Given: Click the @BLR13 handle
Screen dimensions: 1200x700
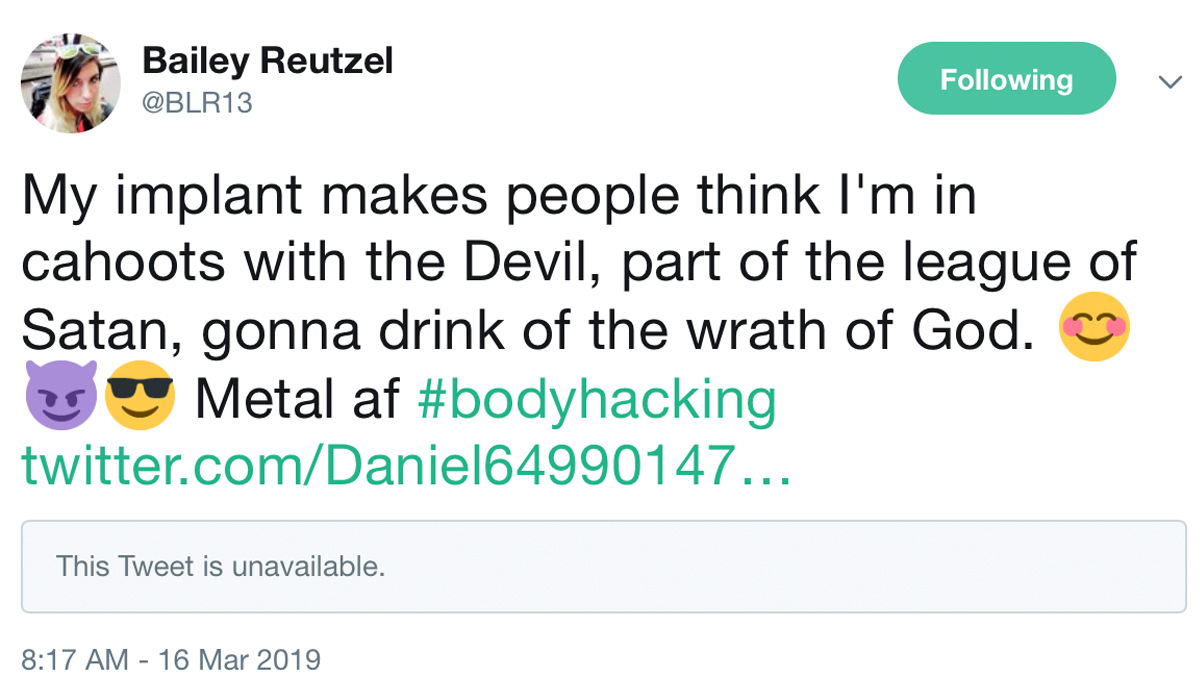Looking at the screenshot, I should click(x=197, y=103).
